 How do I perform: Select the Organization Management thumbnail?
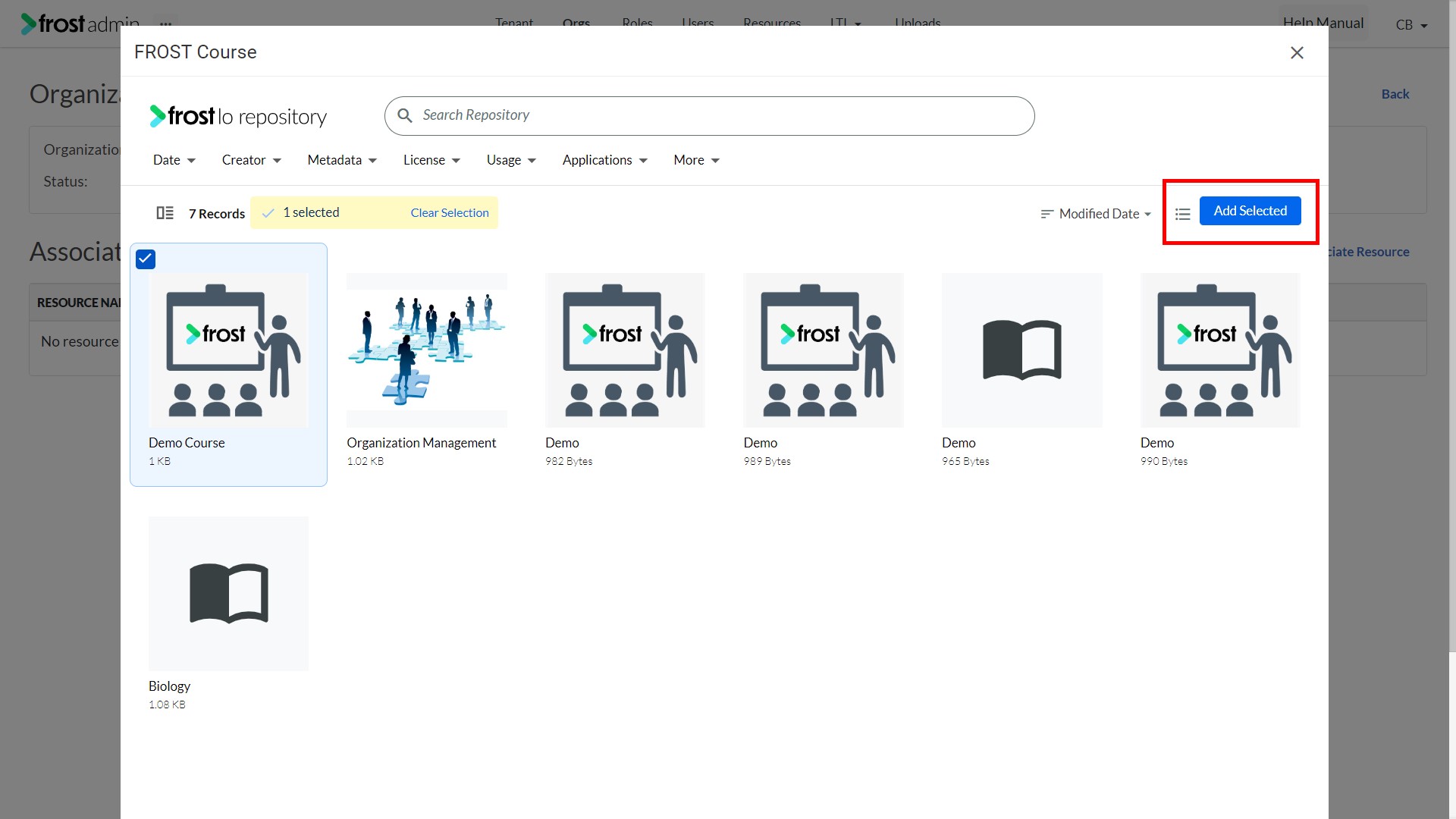427,350
